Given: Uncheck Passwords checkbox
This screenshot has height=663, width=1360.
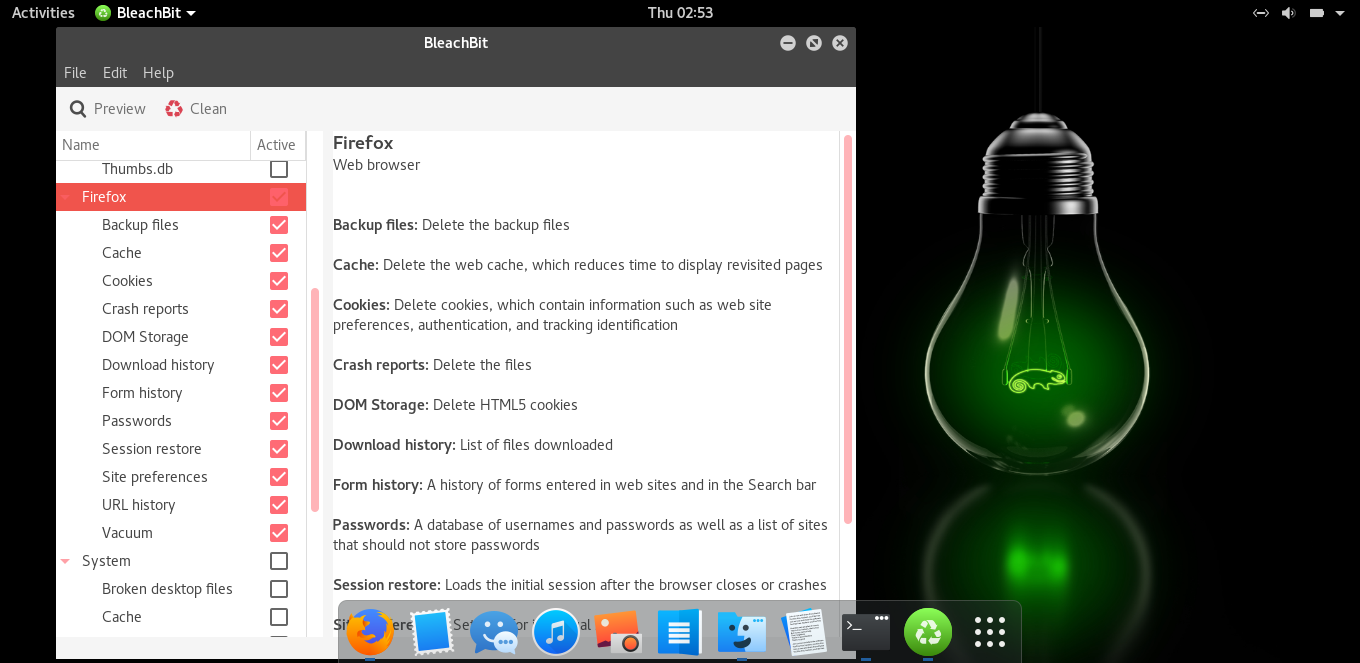Looking at the screenshot, I should 279,421.
